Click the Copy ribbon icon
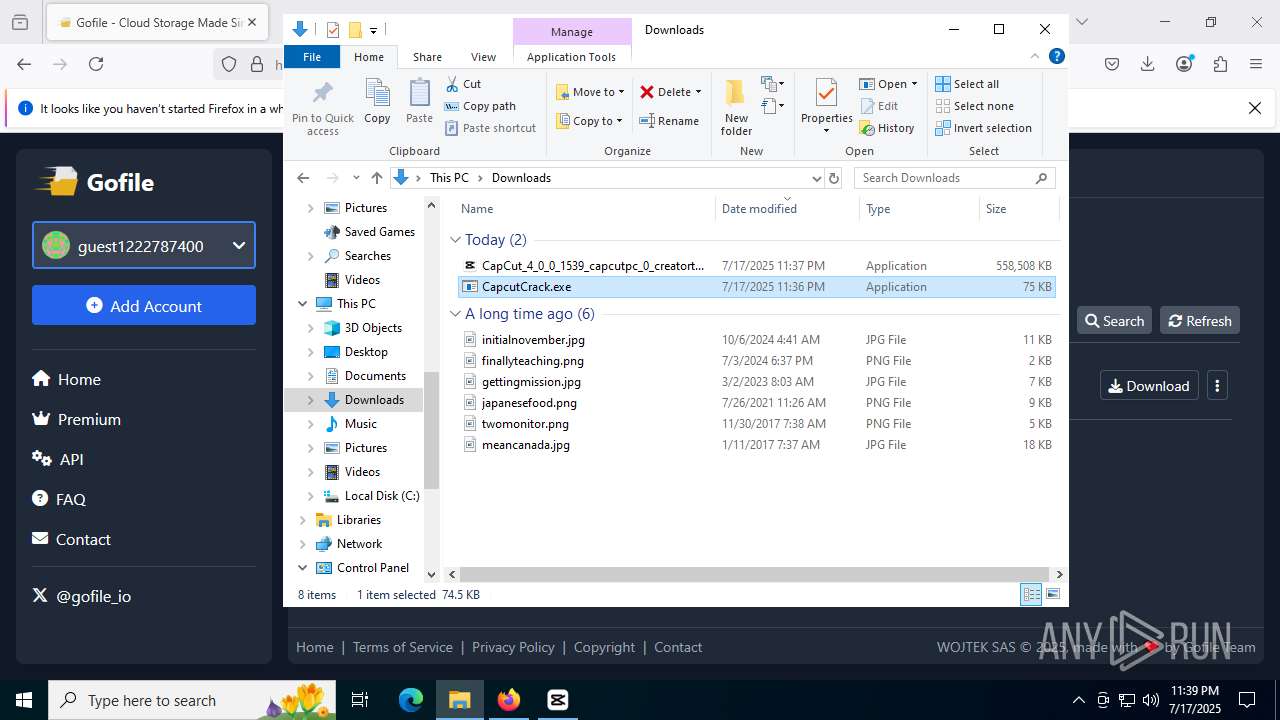 pos(377,101)
